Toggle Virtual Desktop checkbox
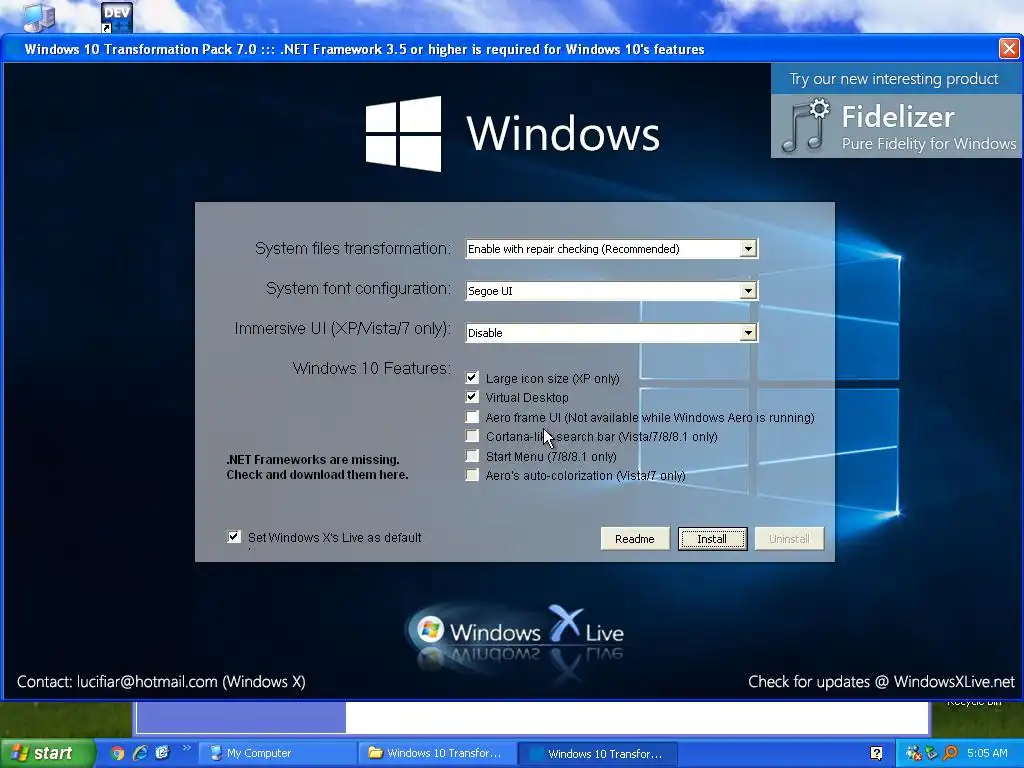Screen dimensions: 1024x768 [472, 397]
